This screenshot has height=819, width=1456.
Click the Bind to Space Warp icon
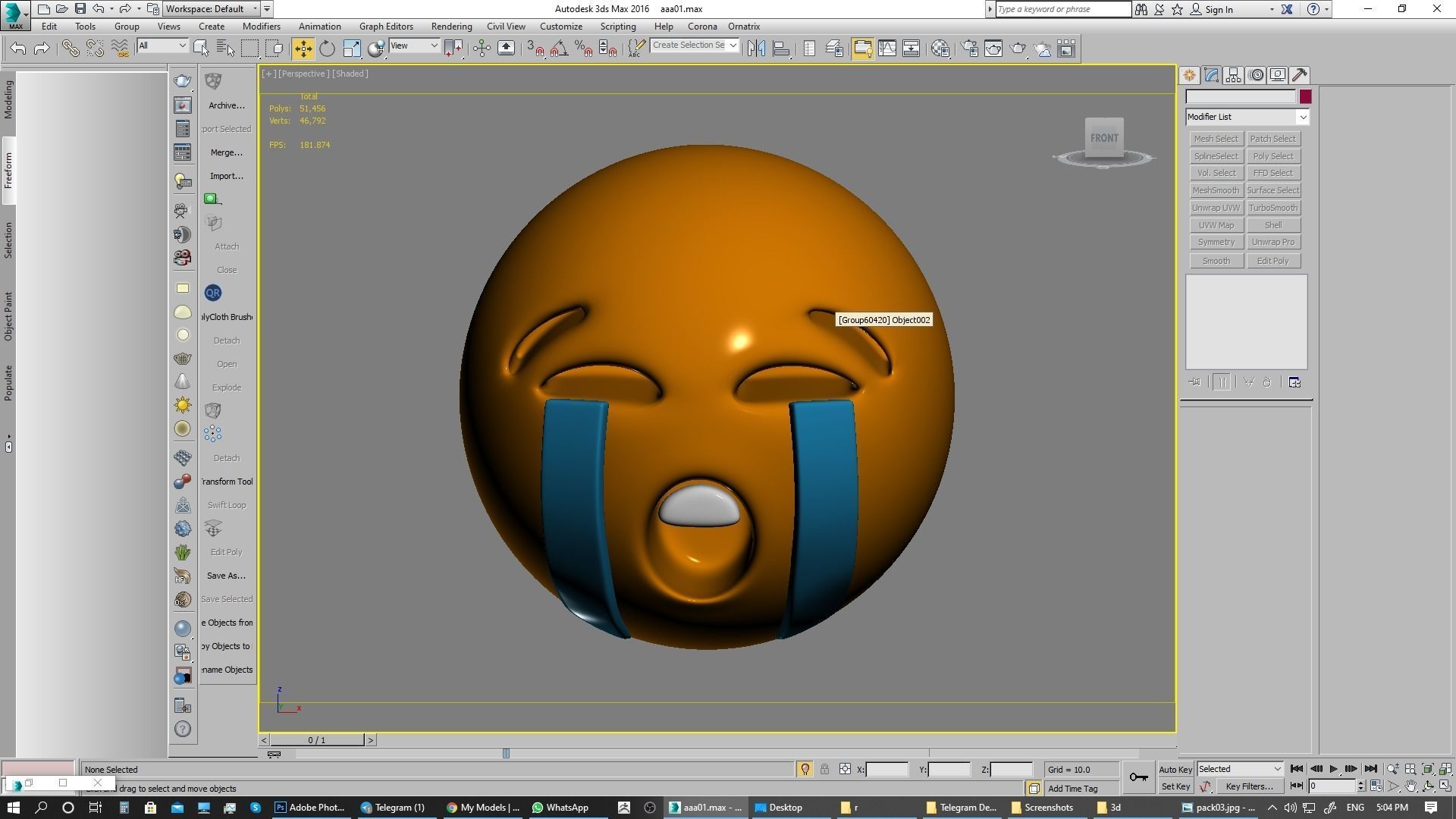(120, 49)
